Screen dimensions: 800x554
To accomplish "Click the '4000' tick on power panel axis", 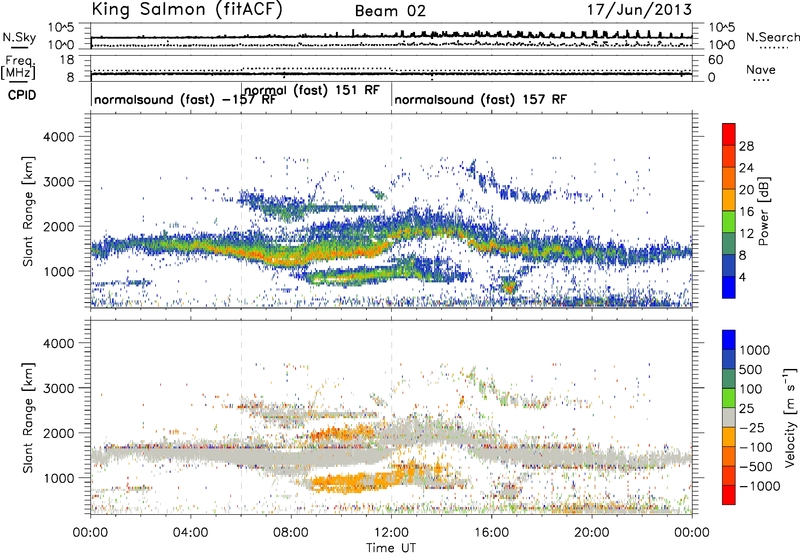I will pyautogui.click(x=59, y=137).
